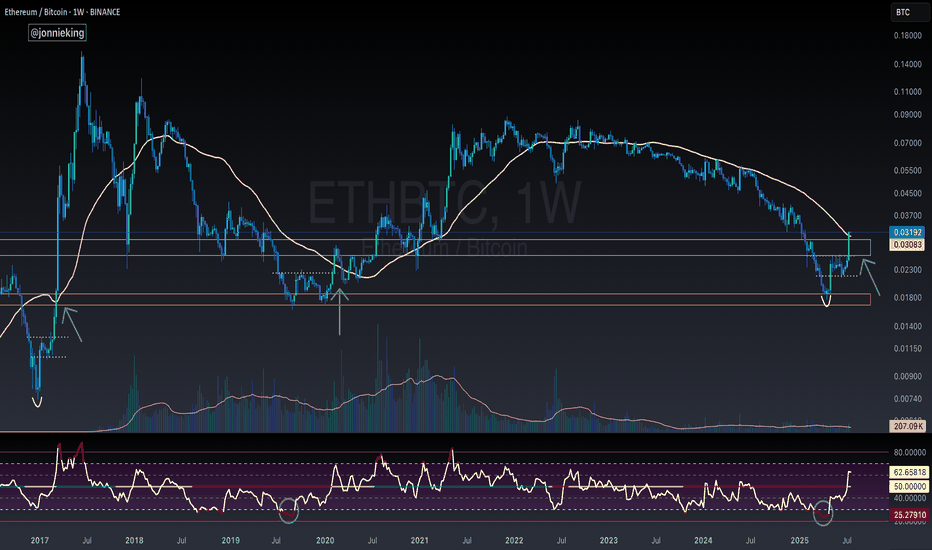Click the 2025 time axis label
The image size is (932, 550).
click(799, 540)
